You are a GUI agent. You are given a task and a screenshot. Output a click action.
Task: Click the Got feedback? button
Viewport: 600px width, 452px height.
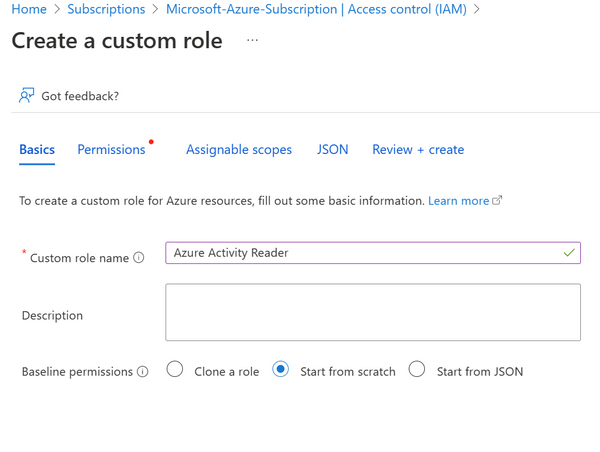[80, 96]
